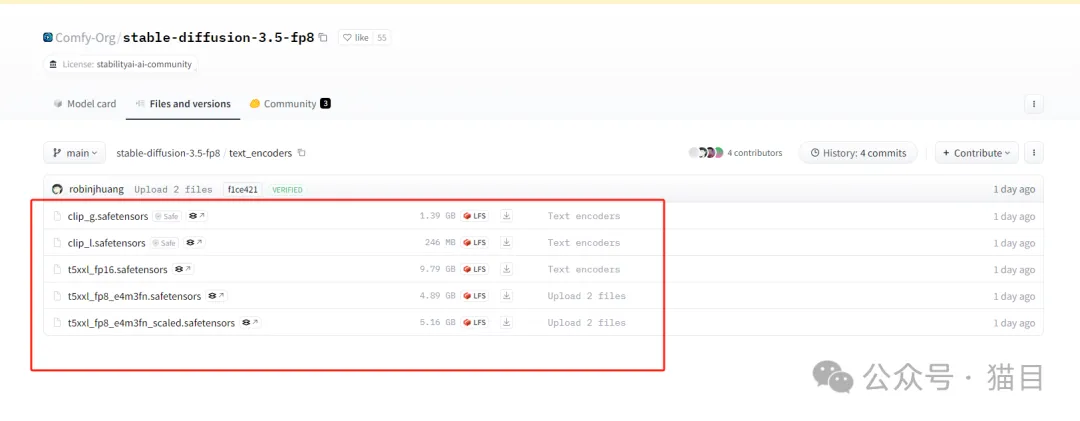Open Text encoders commit on clip_l row
This screenshot has height=421, width=1080.
pos(583,243)
